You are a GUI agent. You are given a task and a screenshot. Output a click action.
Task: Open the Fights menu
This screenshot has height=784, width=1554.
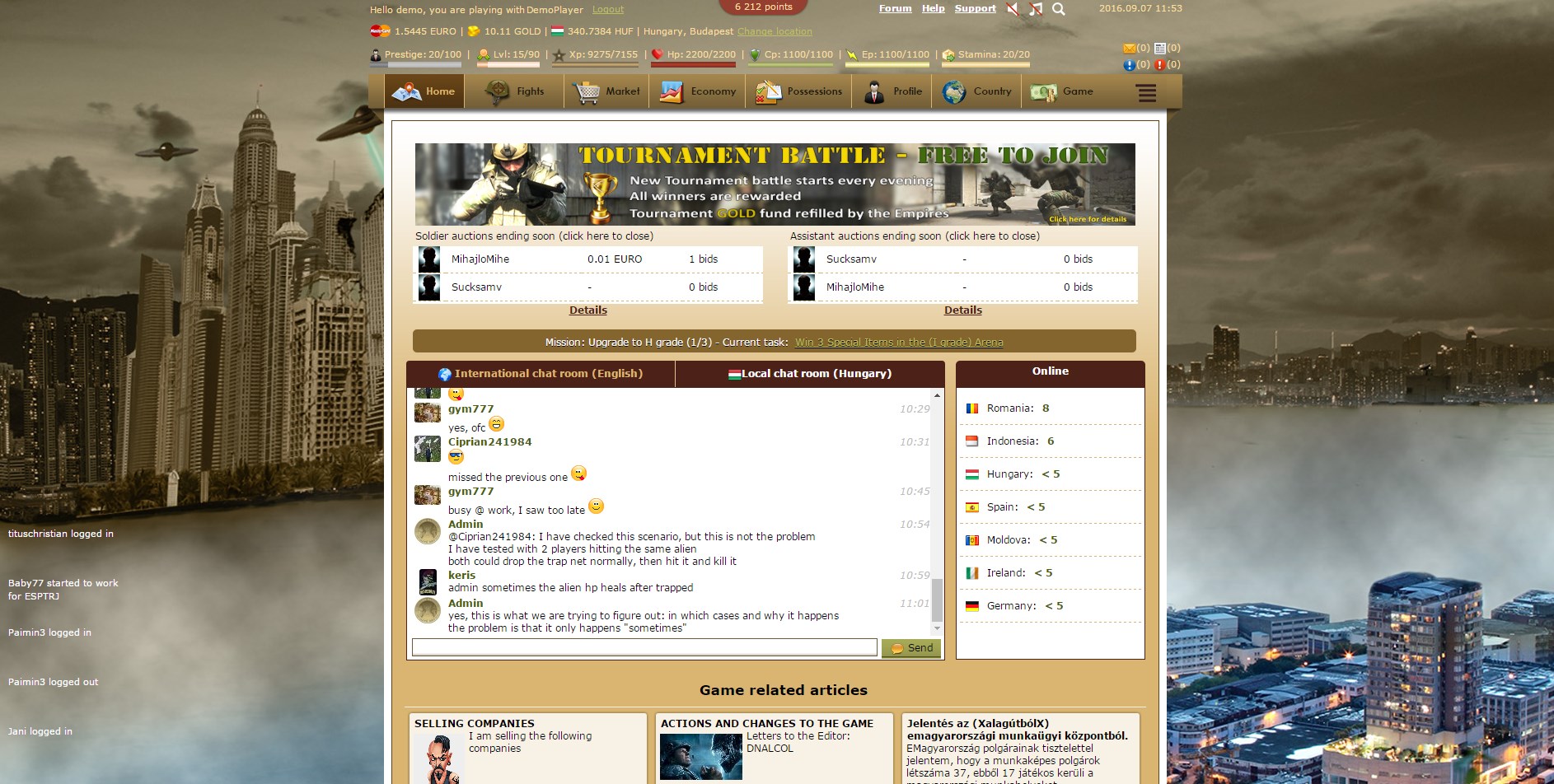515,91
